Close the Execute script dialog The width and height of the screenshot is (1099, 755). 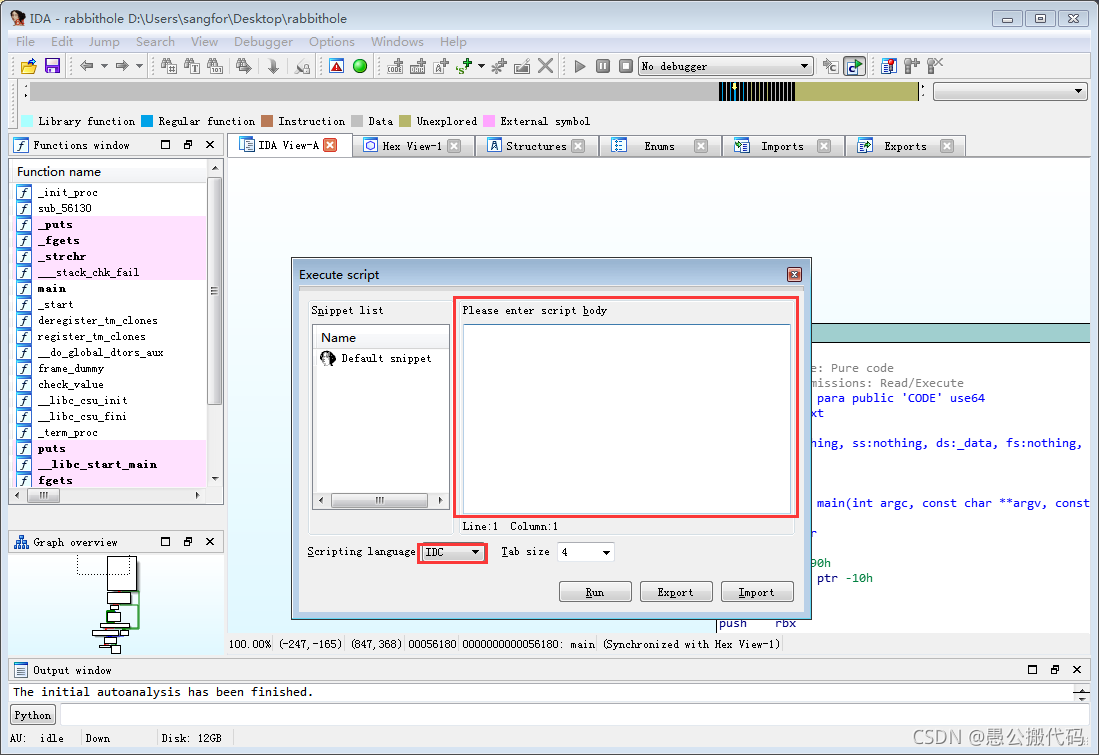(794, 275)
